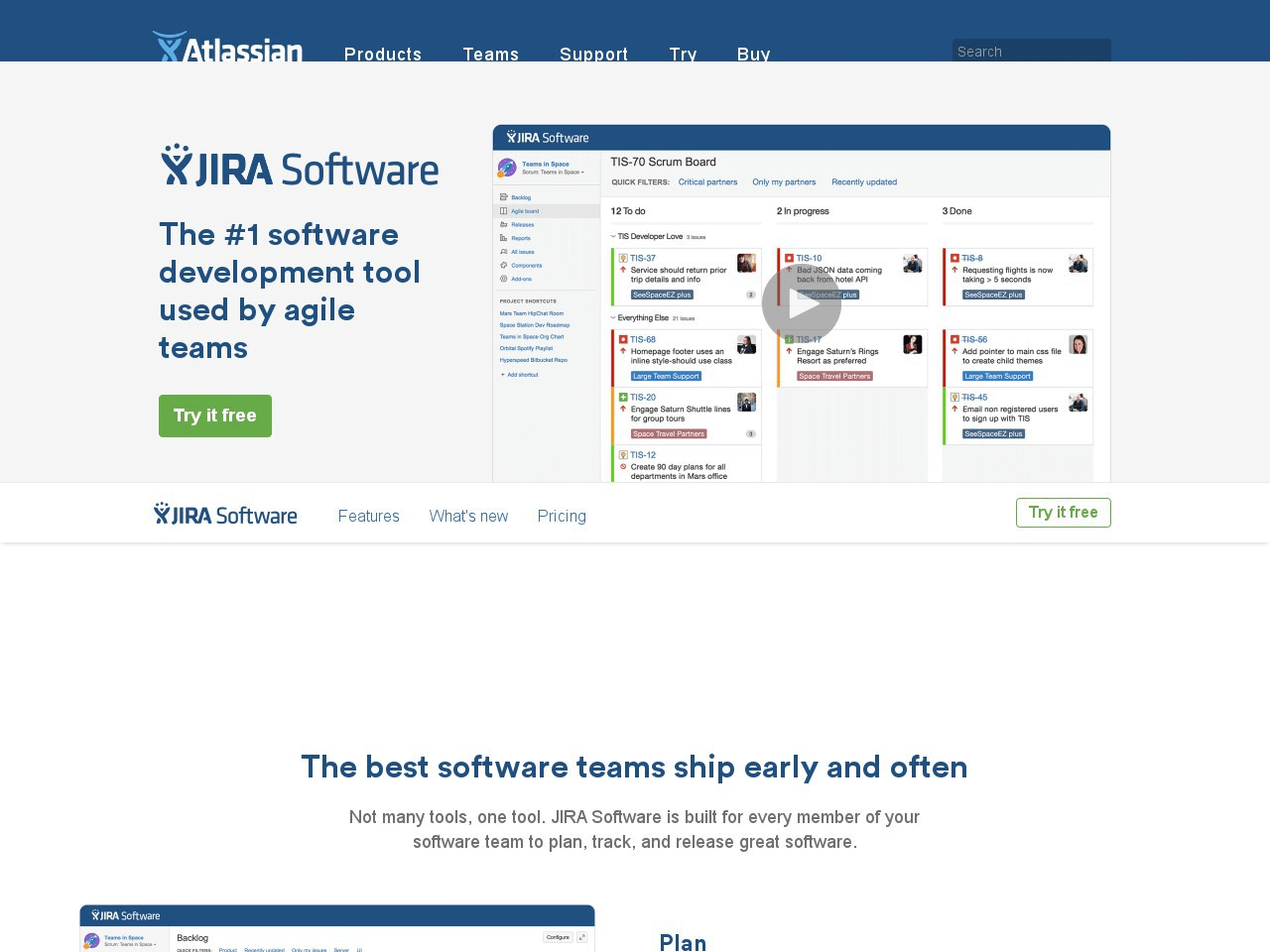Click the green Try it free hero button
Image resolution: width=1270 pixels, height=952 pixels.
215,416
